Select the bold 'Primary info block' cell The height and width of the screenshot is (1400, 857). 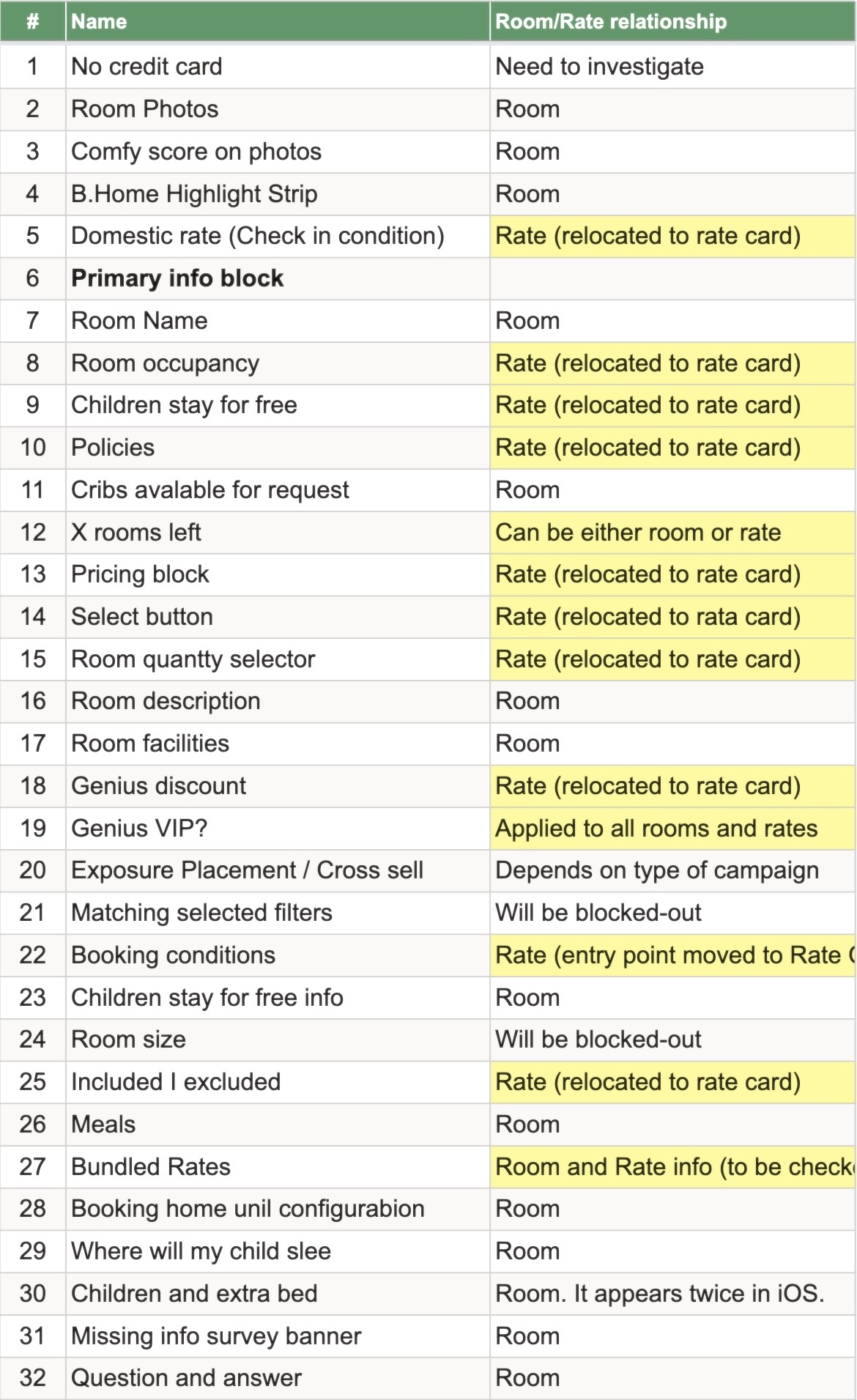[x=278, y=278]
